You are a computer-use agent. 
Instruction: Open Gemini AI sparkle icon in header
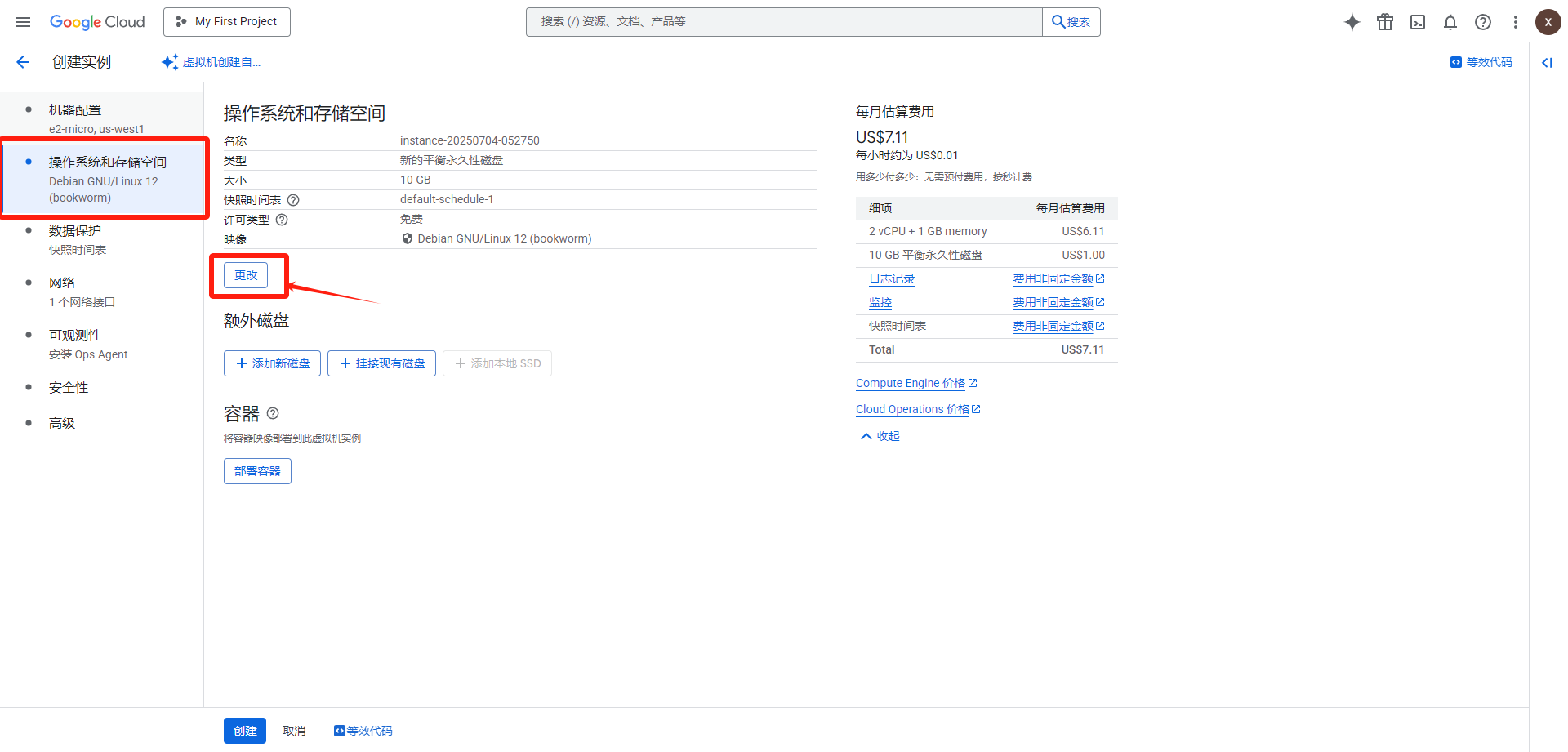(1352, 22)
